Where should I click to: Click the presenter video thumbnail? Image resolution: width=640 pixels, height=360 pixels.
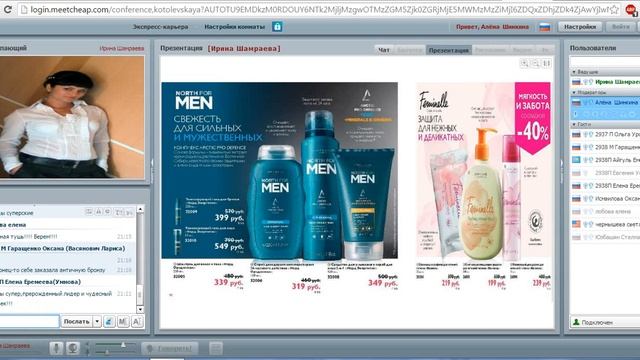pyautogui.click(x=72, y=117)
